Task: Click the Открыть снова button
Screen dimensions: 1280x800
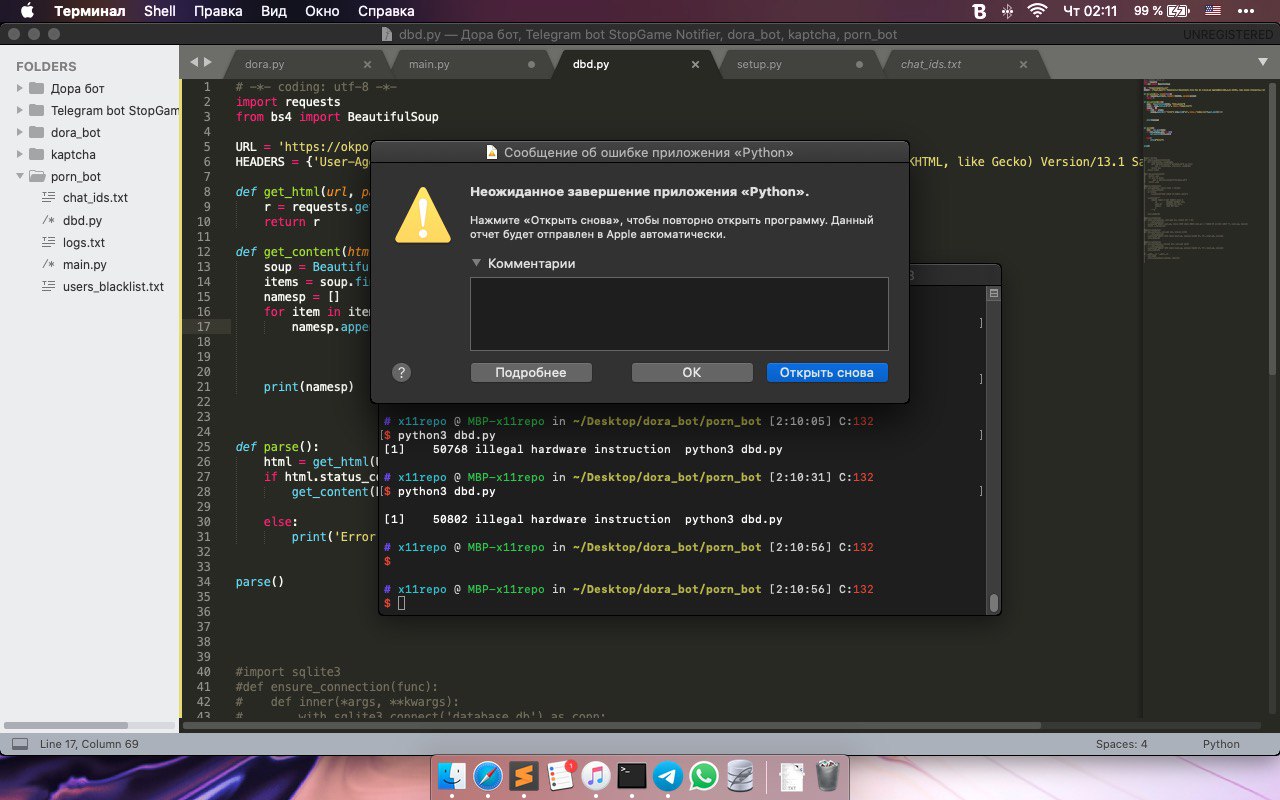Action: point(827,372)
